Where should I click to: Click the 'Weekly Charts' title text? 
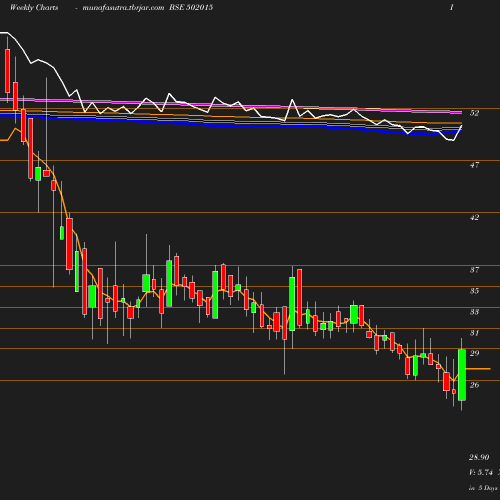tap(34, 7)
